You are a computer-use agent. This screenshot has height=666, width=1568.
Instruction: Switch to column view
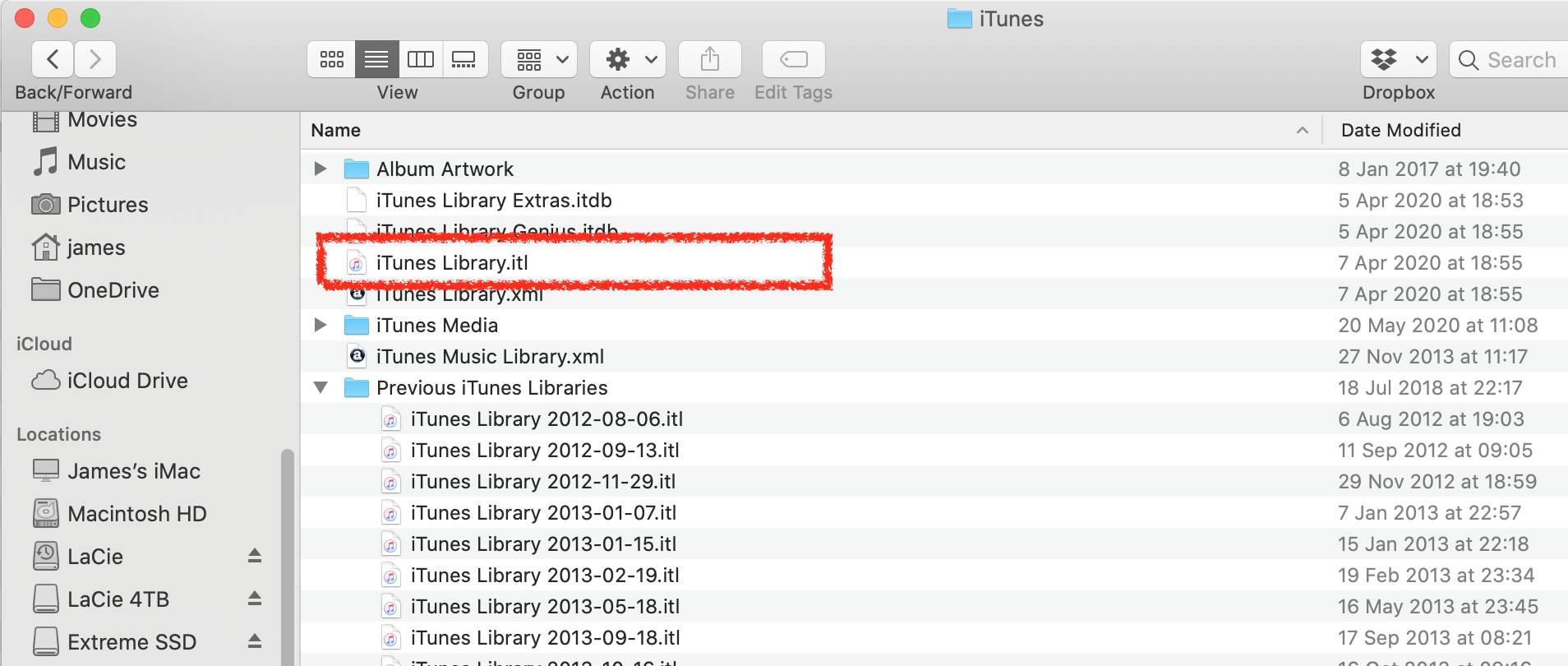tap(421, 59)
